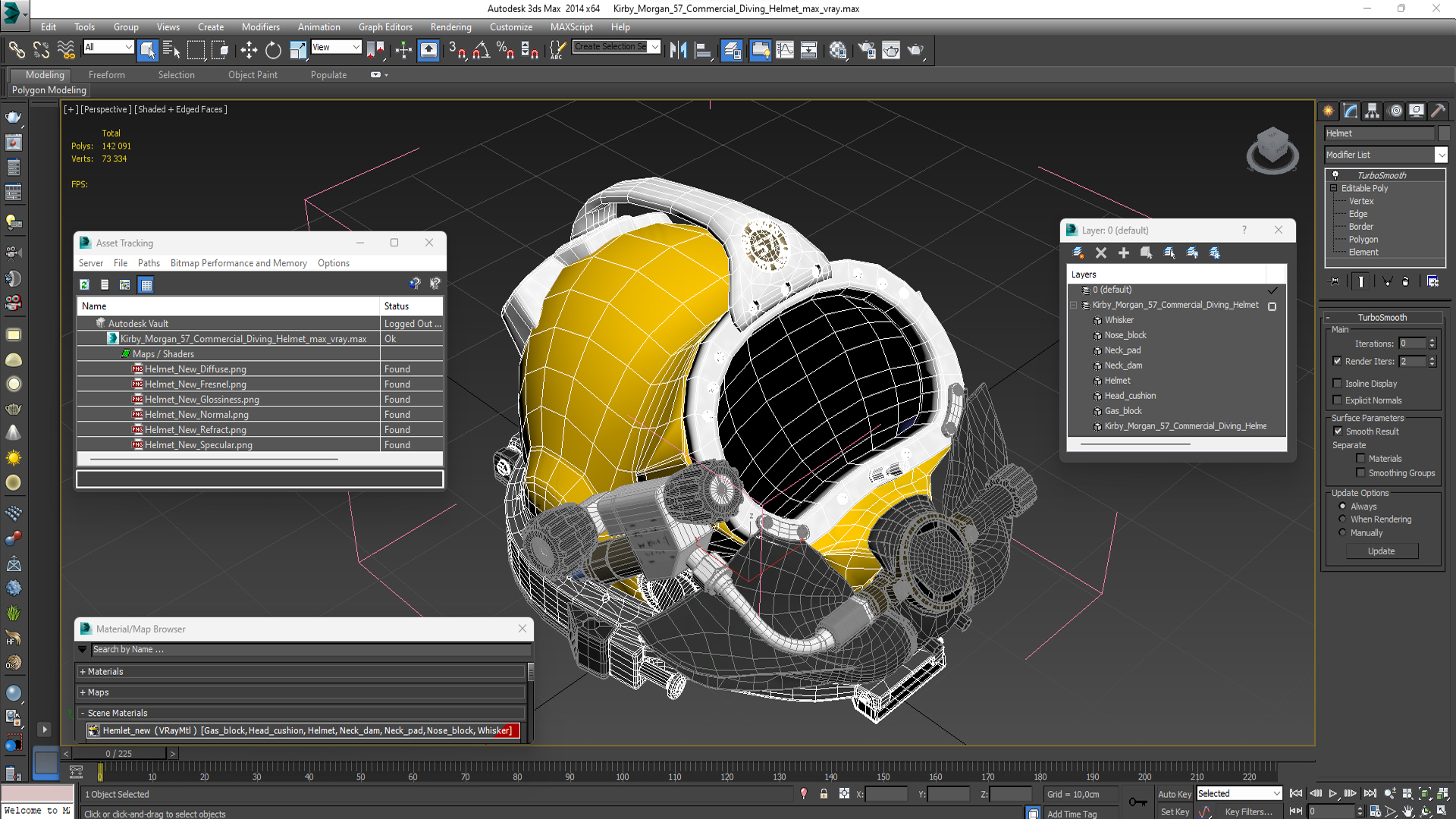Click Configure Modifier Sets icon

1432,281
